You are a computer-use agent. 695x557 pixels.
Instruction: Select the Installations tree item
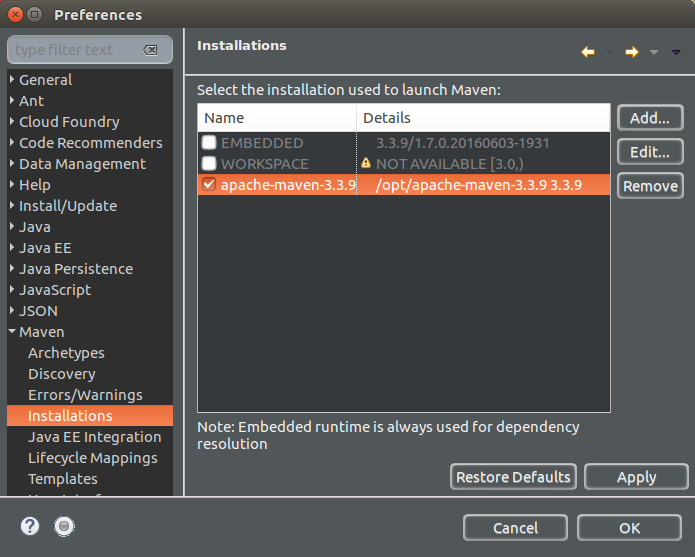pyautogui.click(x=90, y=416)
